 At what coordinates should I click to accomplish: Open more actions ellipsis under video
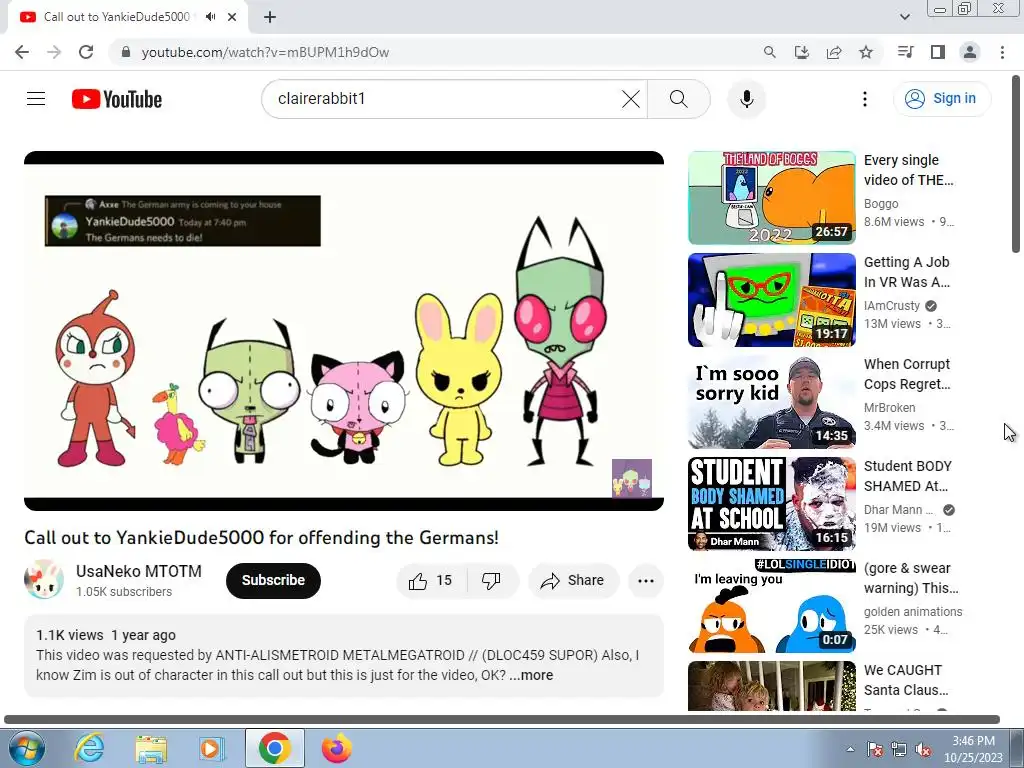point(646,581)
